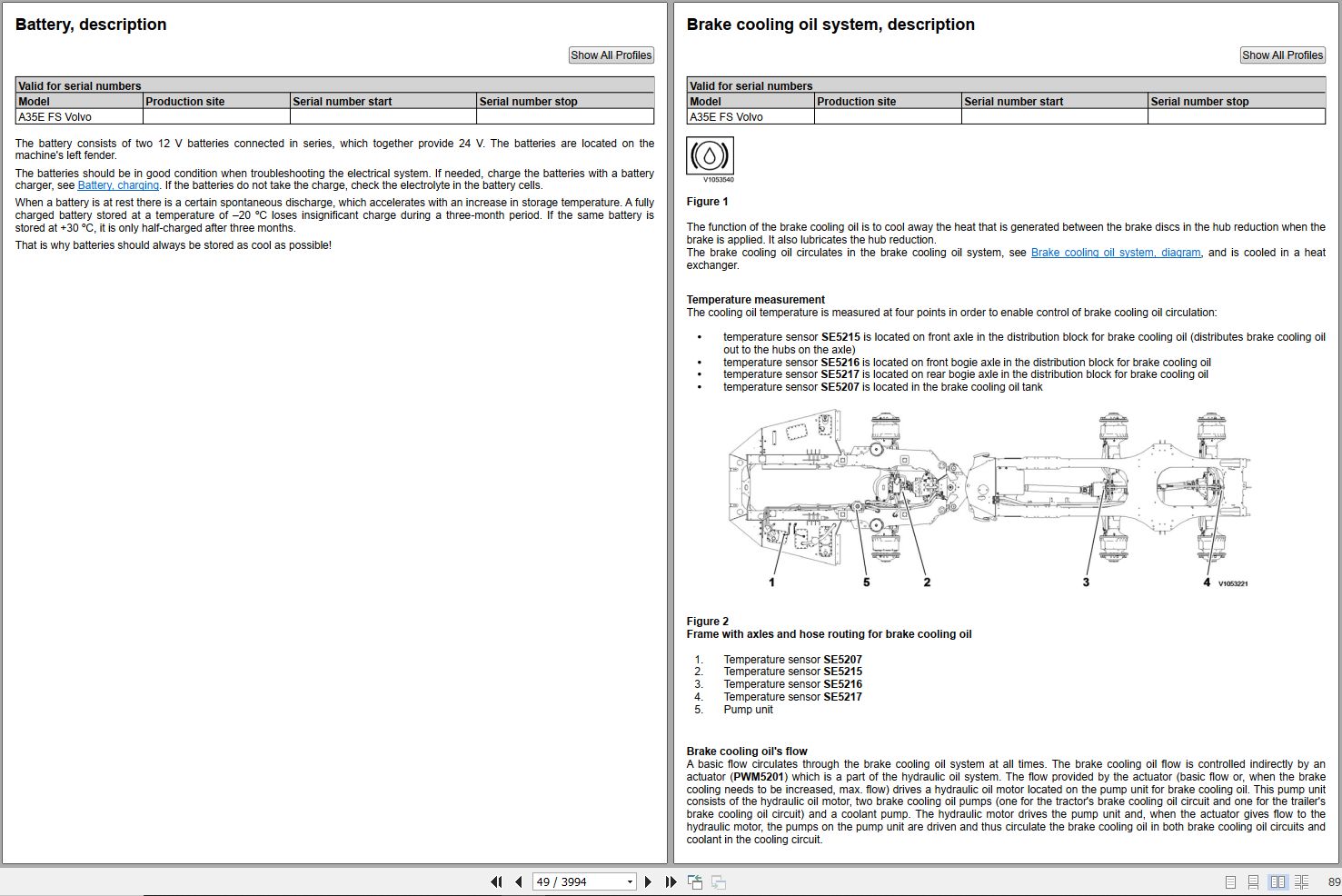Click the "Brake cooling oil's flow" subheading

point(747,752)
